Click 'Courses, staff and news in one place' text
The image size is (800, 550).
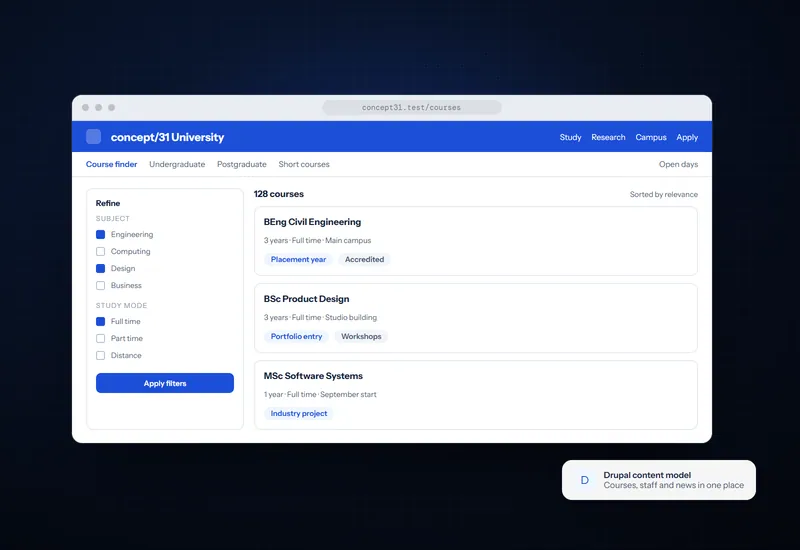[x=673, y=485]
